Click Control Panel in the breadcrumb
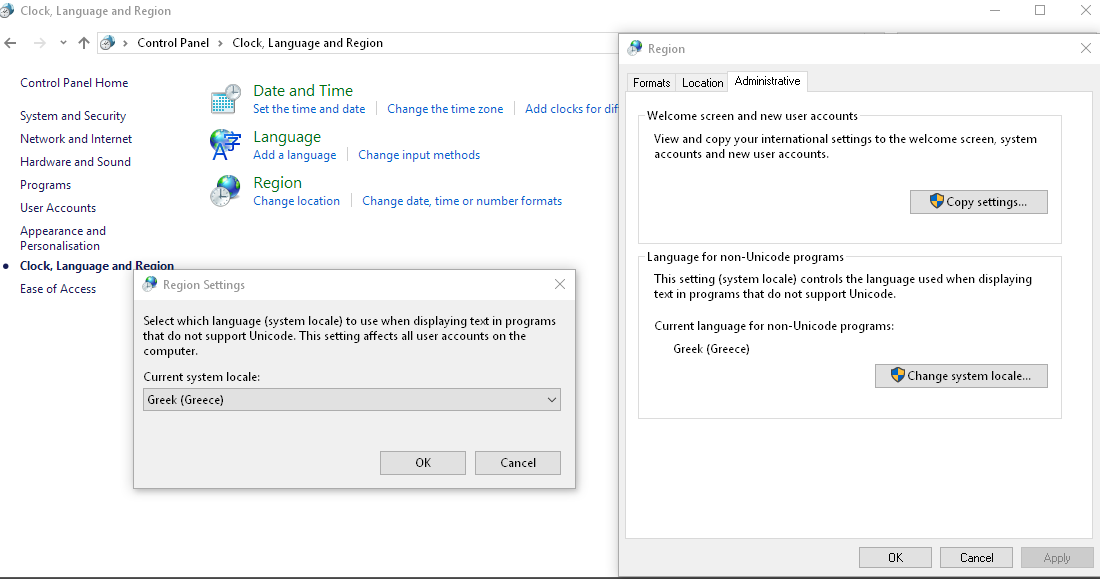The image size is (1100, 579). coord(173,43)
